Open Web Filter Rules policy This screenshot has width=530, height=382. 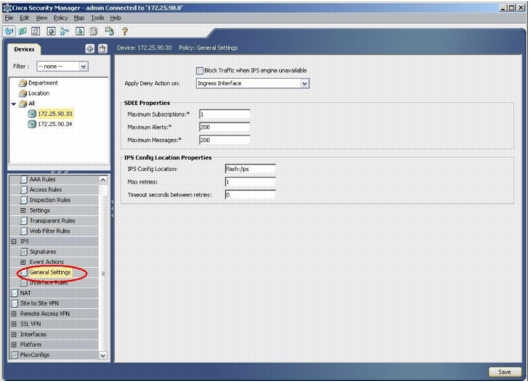coord(49,231)
